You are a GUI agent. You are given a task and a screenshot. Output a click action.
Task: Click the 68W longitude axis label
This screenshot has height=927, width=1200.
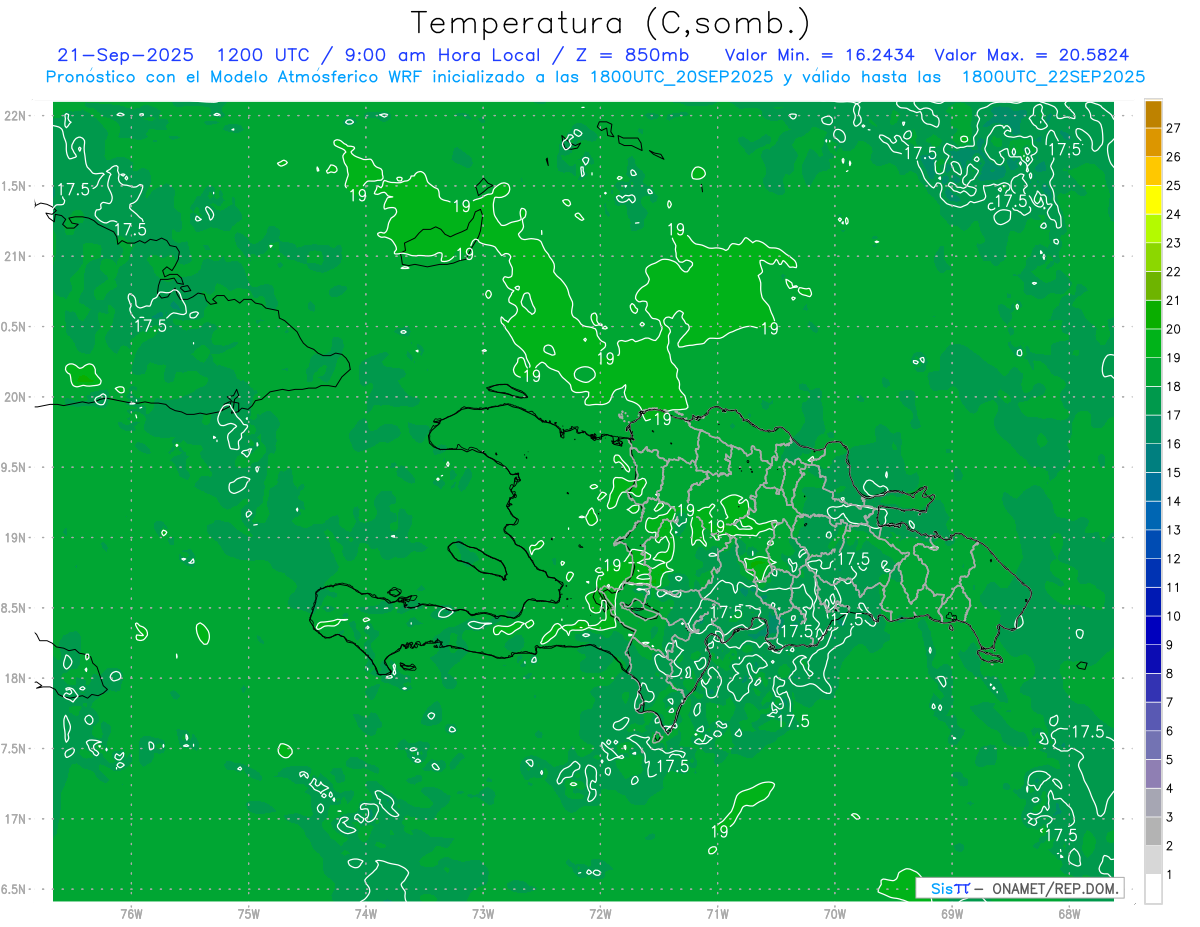click(x=1068, y=913)
